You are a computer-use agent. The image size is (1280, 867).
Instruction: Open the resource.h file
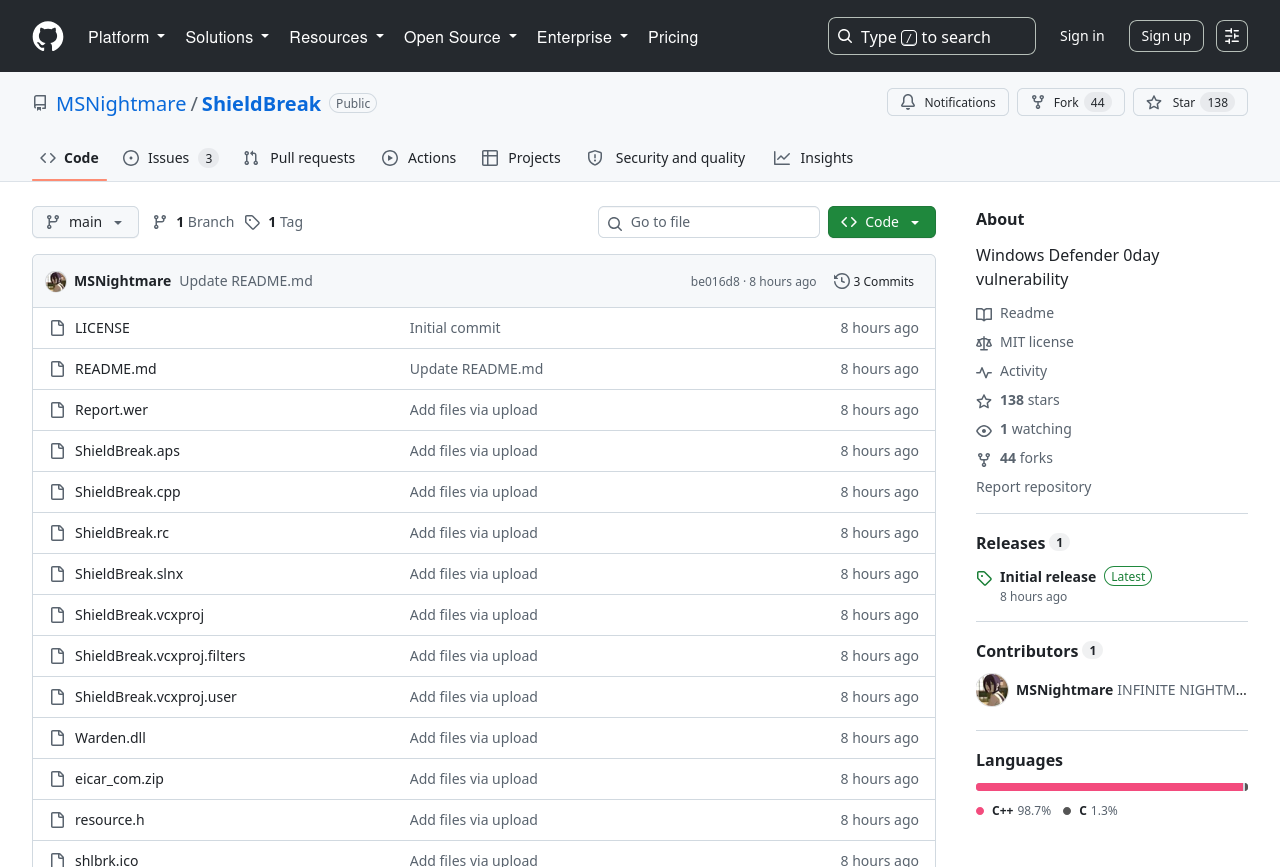(110, 820)
